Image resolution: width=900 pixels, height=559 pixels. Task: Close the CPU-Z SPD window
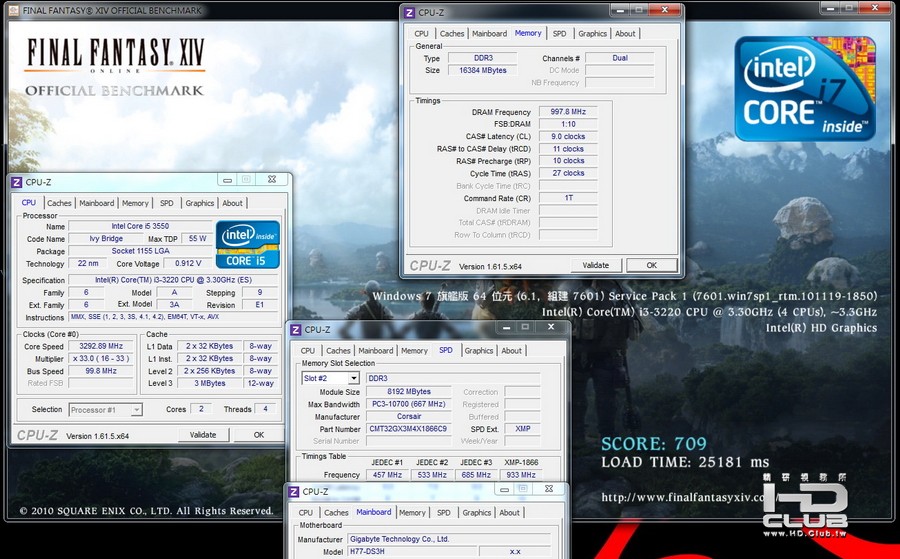[x=550, y=327]
